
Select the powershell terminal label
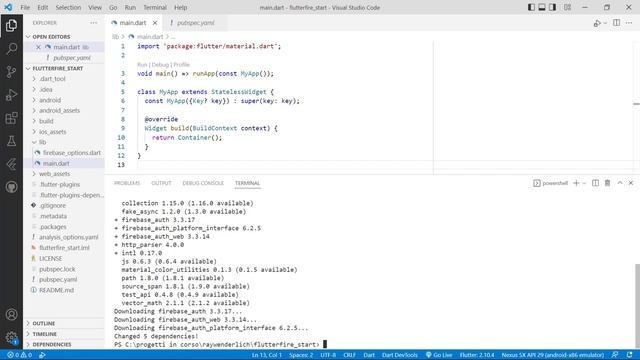point(551,183)
